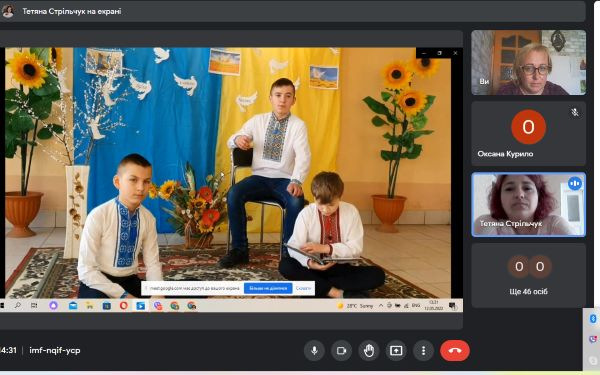
Task: Click the muted mic icon on Оксана Курило
Action: point(574,112)
